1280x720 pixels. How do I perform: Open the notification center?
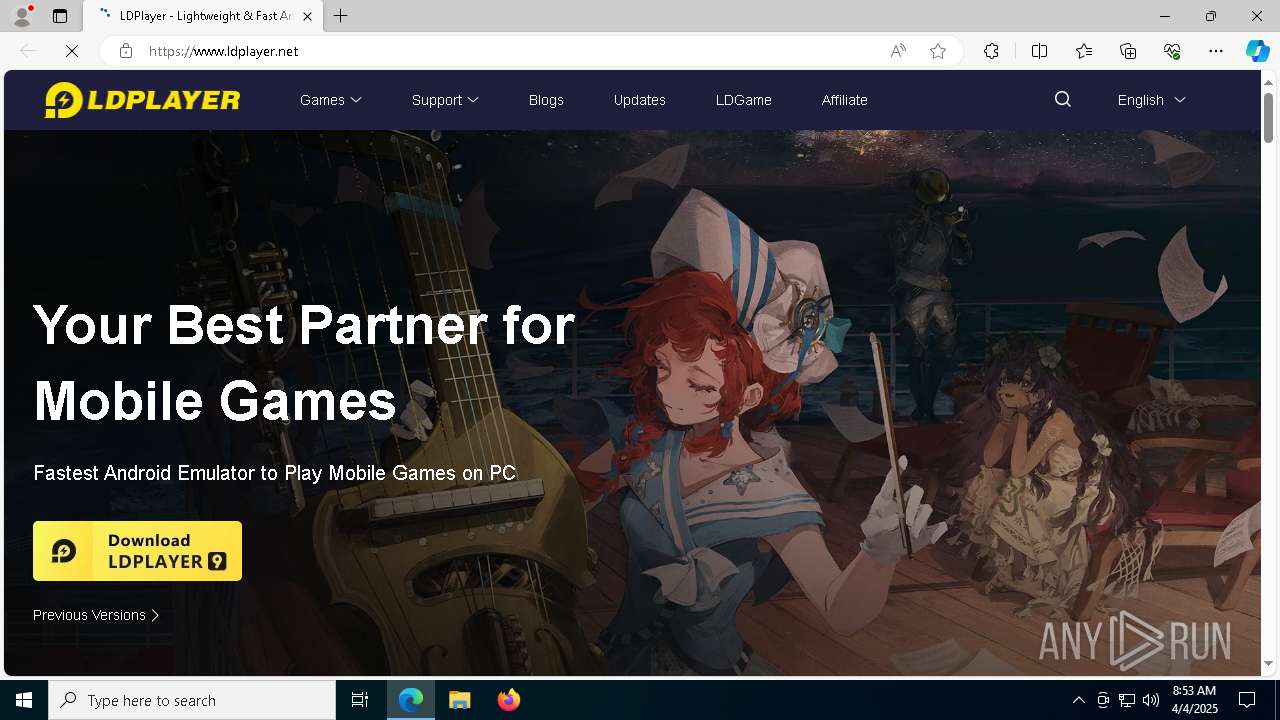tap(1248, 700)
